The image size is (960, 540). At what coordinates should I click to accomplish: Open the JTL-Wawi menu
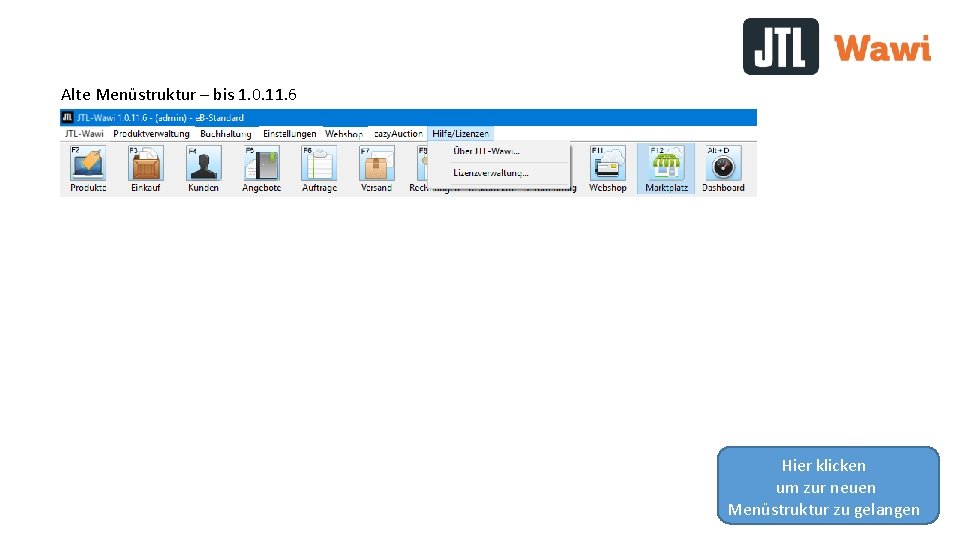tap(84, 133)
